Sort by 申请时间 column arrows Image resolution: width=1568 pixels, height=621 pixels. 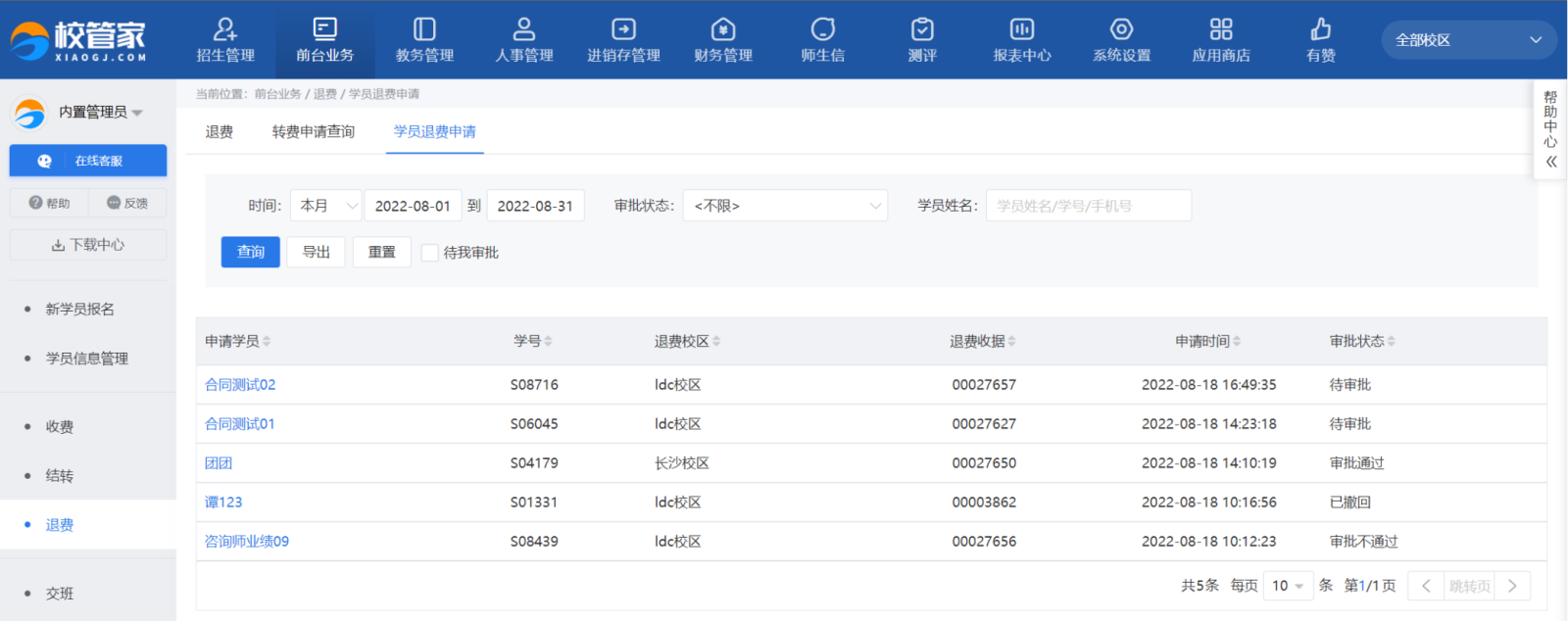coord(1237,341)
